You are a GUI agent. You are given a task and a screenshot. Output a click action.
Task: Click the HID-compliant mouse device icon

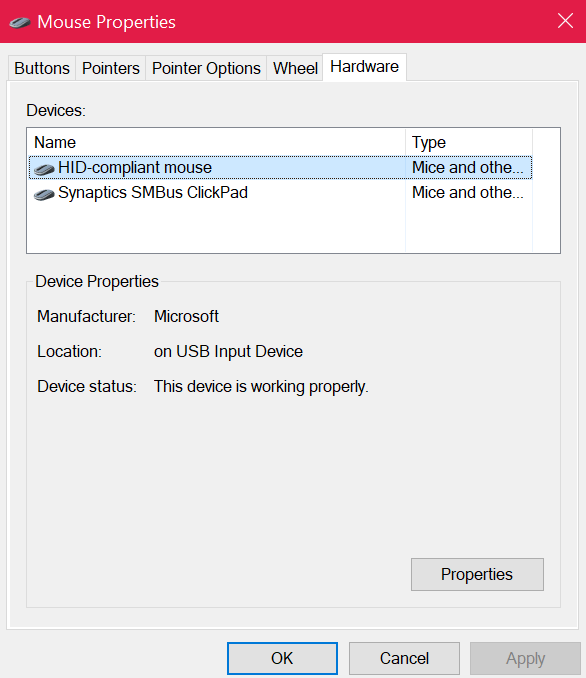pyautogui.click(x=44, y=169)
